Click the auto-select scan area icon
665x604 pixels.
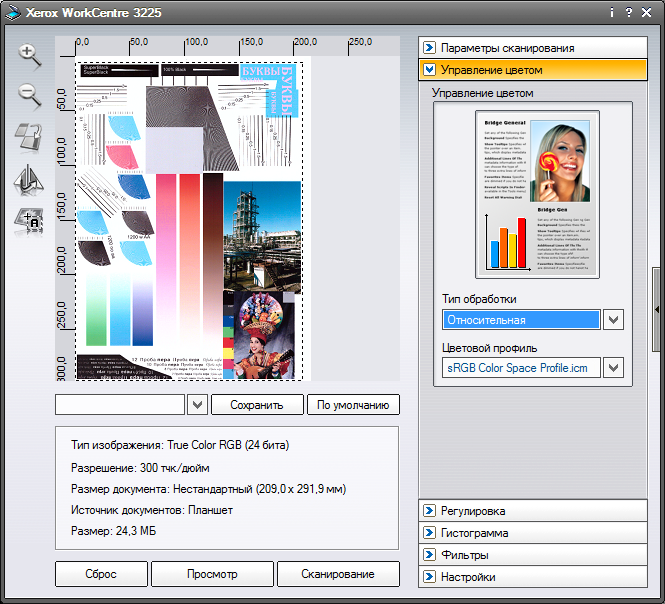(x=29, y=221)
